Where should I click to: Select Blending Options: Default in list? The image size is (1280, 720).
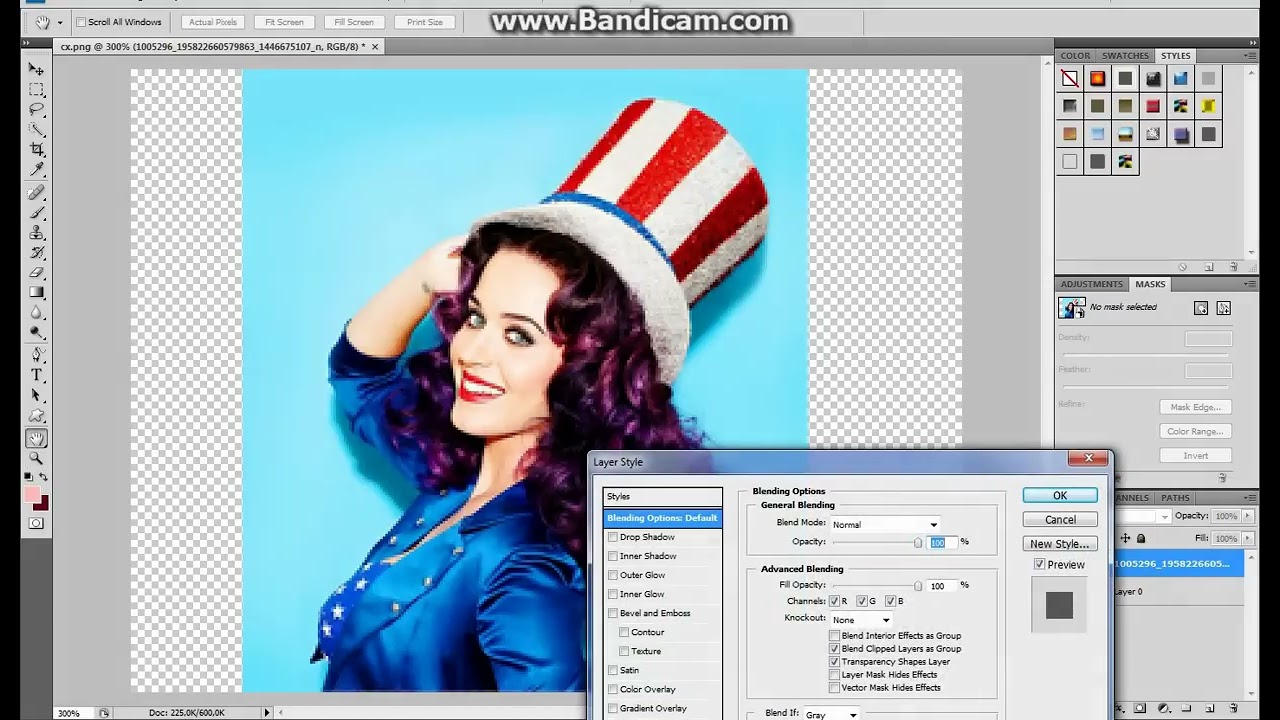point(662,518)
